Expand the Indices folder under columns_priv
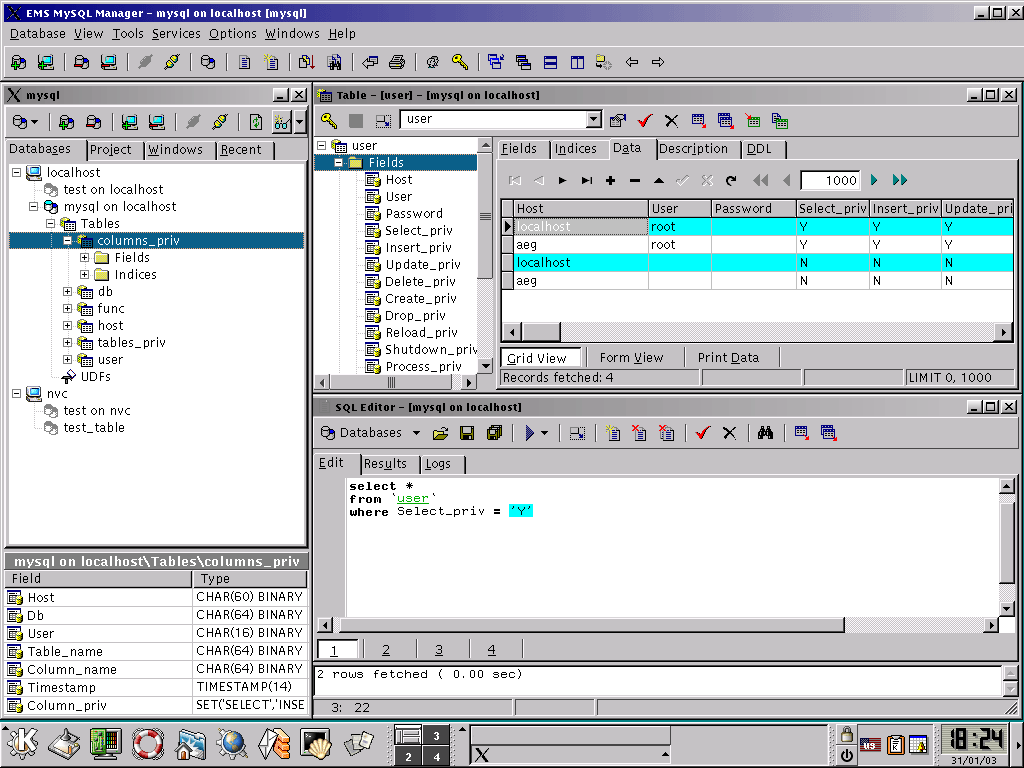This screenshot has width=1024, height=768. click(x=84, y=274)
